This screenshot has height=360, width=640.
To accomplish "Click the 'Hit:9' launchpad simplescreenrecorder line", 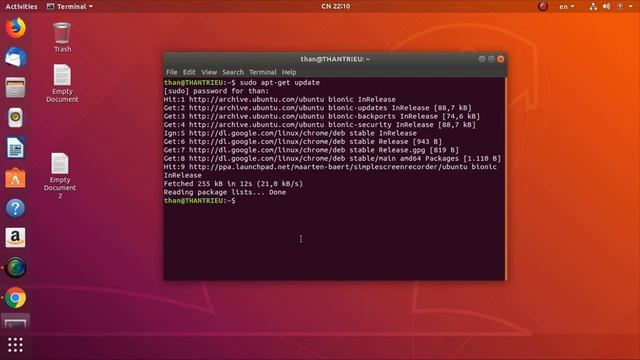I will 330,167.
